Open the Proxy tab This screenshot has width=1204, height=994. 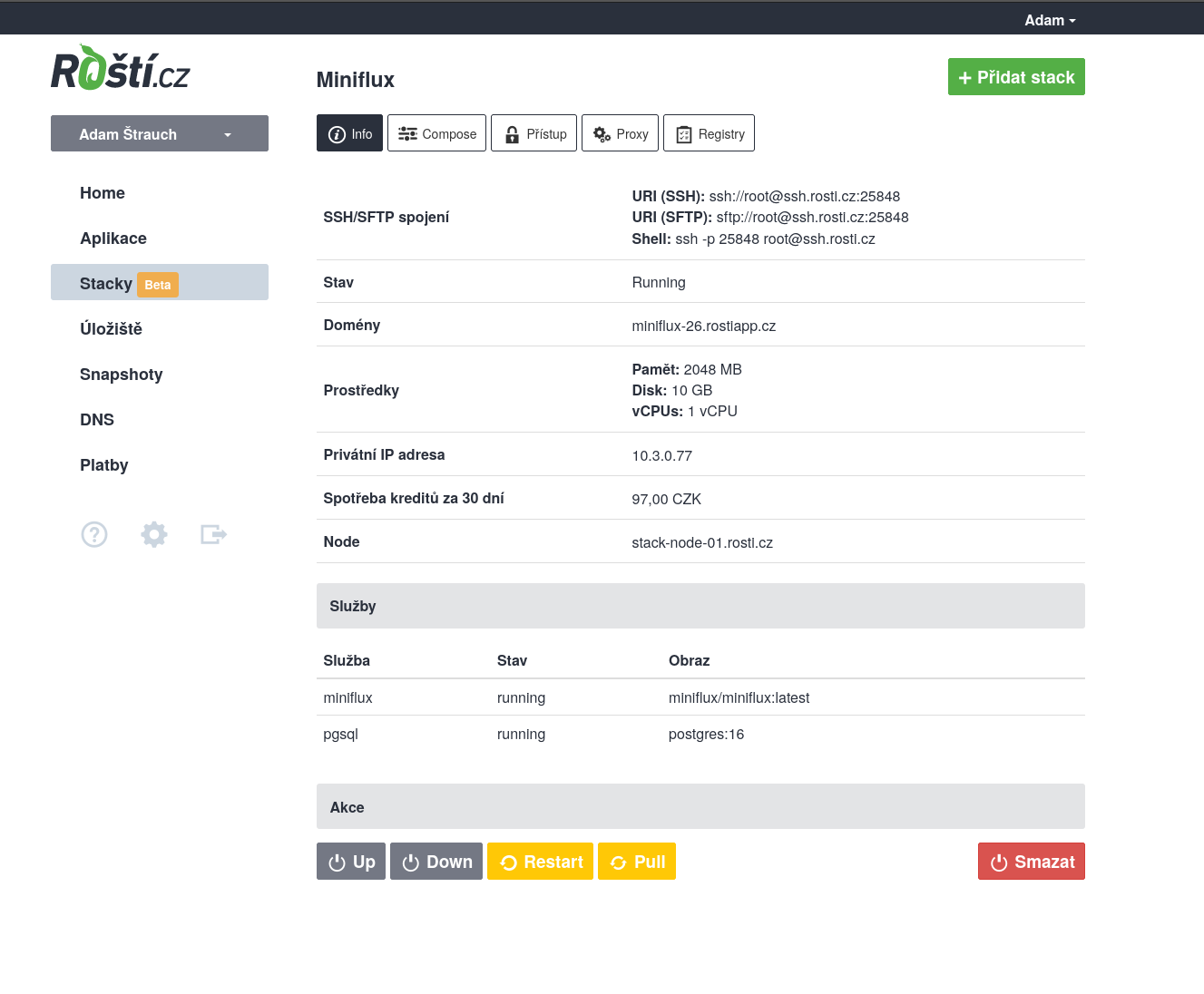pos(620,133)
